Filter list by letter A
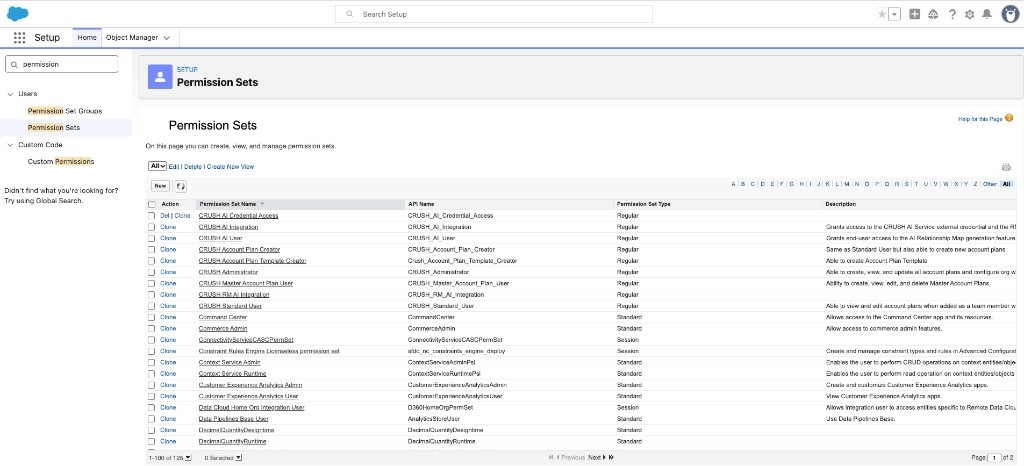The image size is (1024, 466). tap(733, 184)
